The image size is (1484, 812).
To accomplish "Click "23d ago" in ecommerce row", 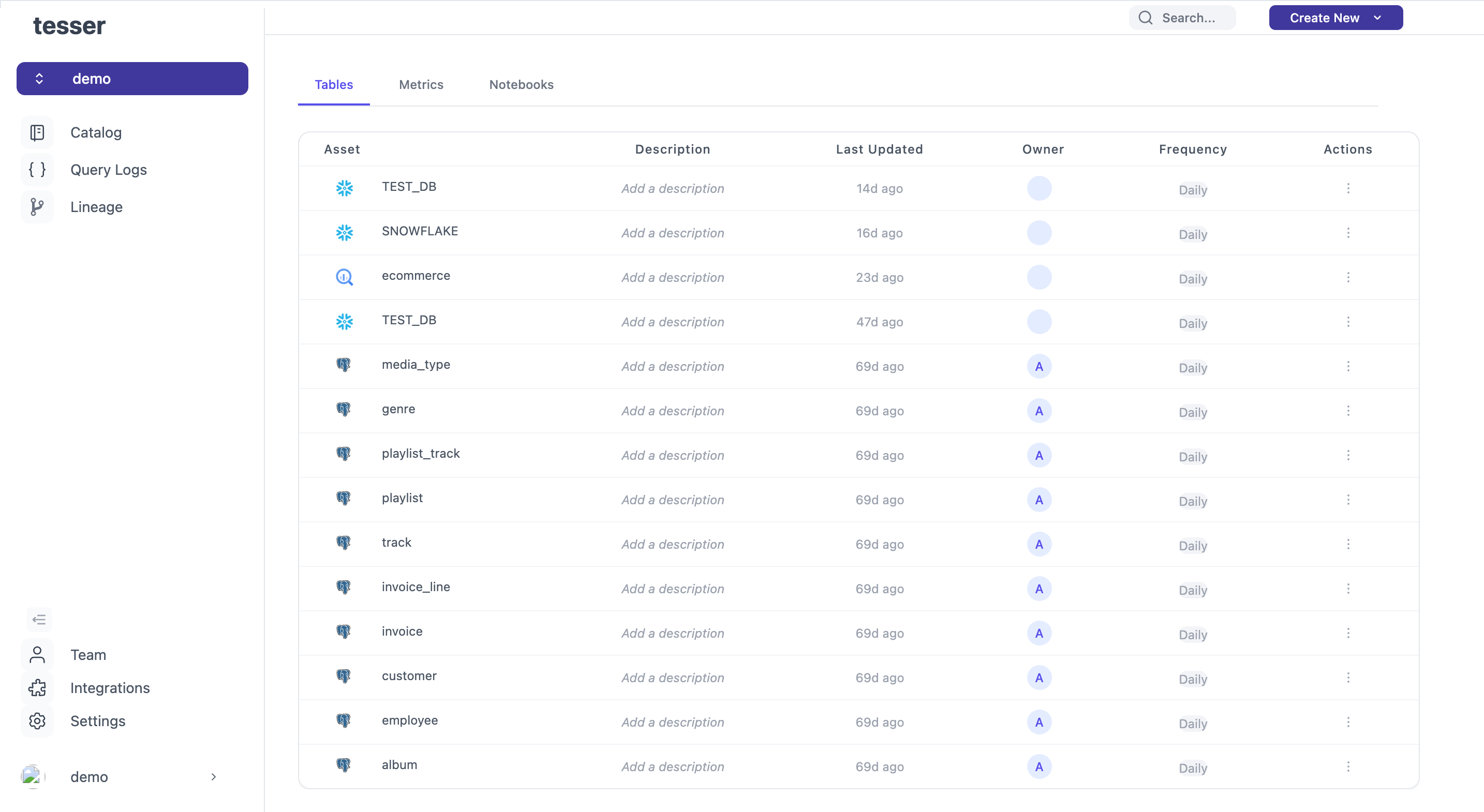I will point(879,277).
